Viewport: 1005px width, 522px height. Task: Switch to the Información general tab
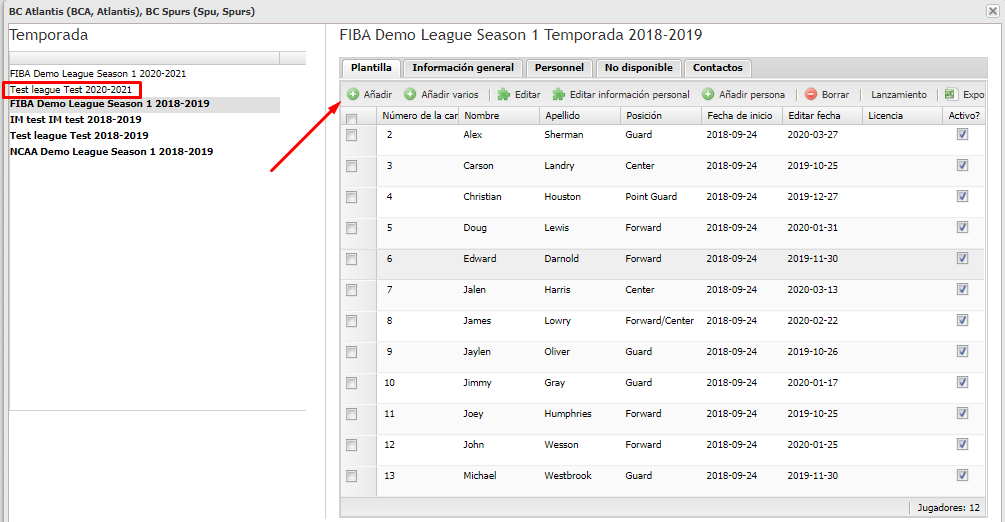[463, 68]
